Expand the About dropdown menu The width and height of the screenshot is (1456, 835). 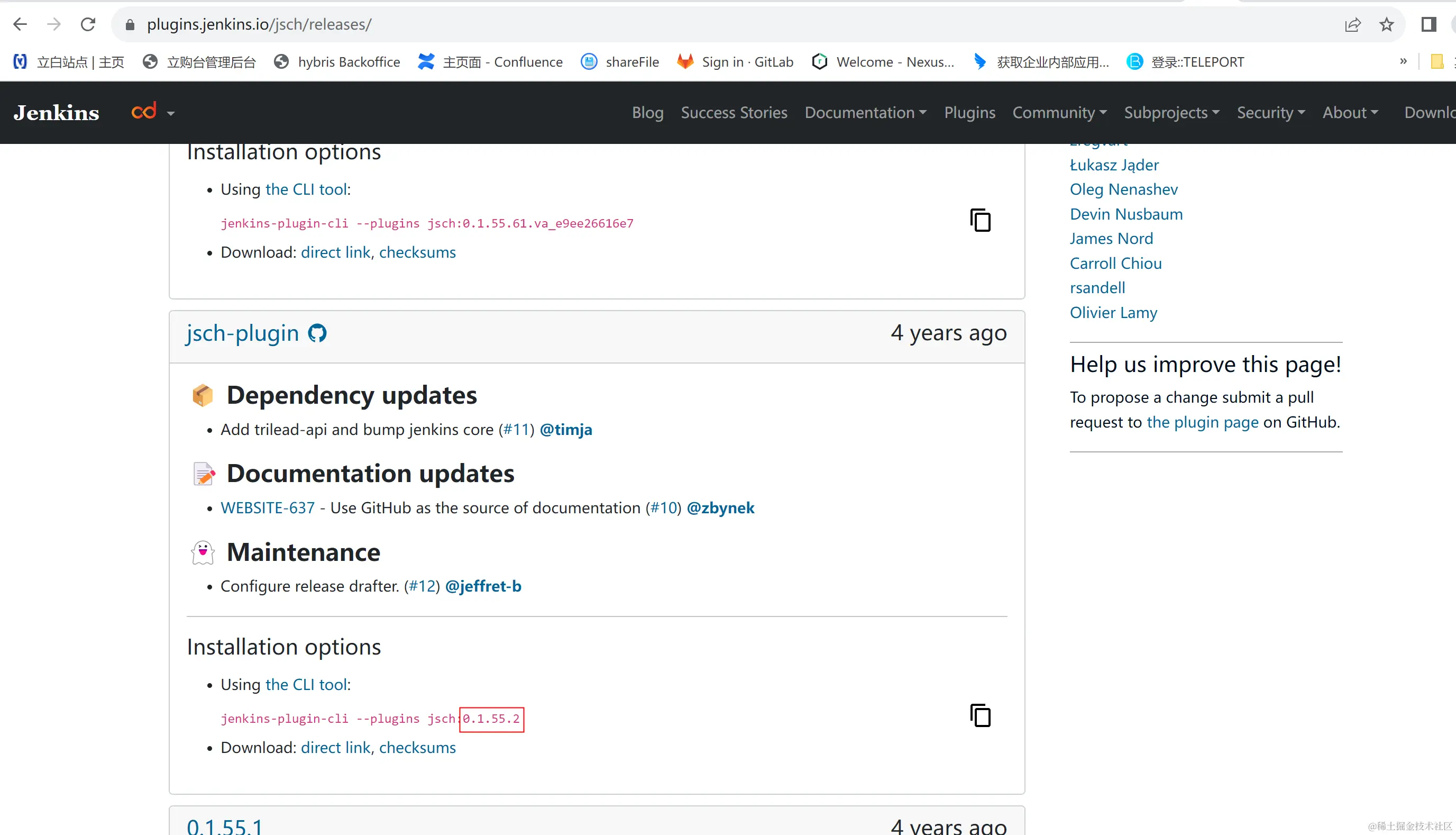(1350, 113)
